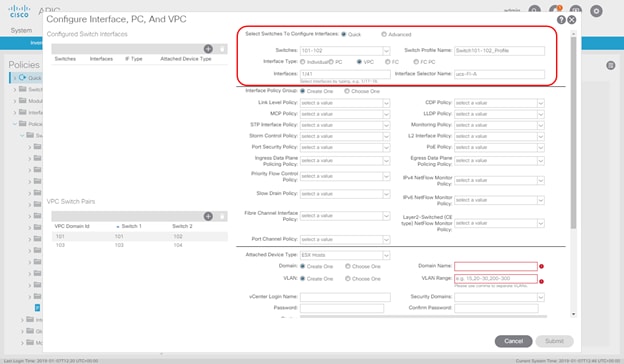
Task: Open CDP Policy dropdown
Action: point(540,103)
